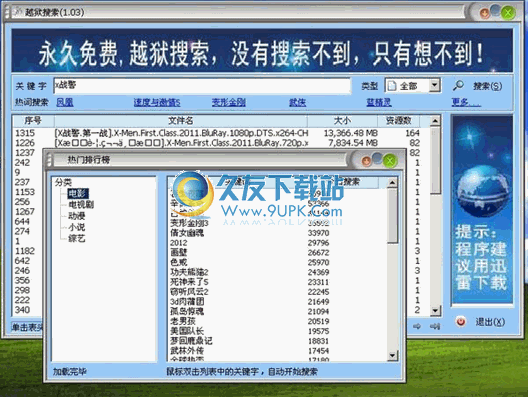The height and width of the screenshot is (397, 528).
Task: Select keyword 3d肉蒲团 in ranking list
Action: pyautogui.click(x=187, y=301)
